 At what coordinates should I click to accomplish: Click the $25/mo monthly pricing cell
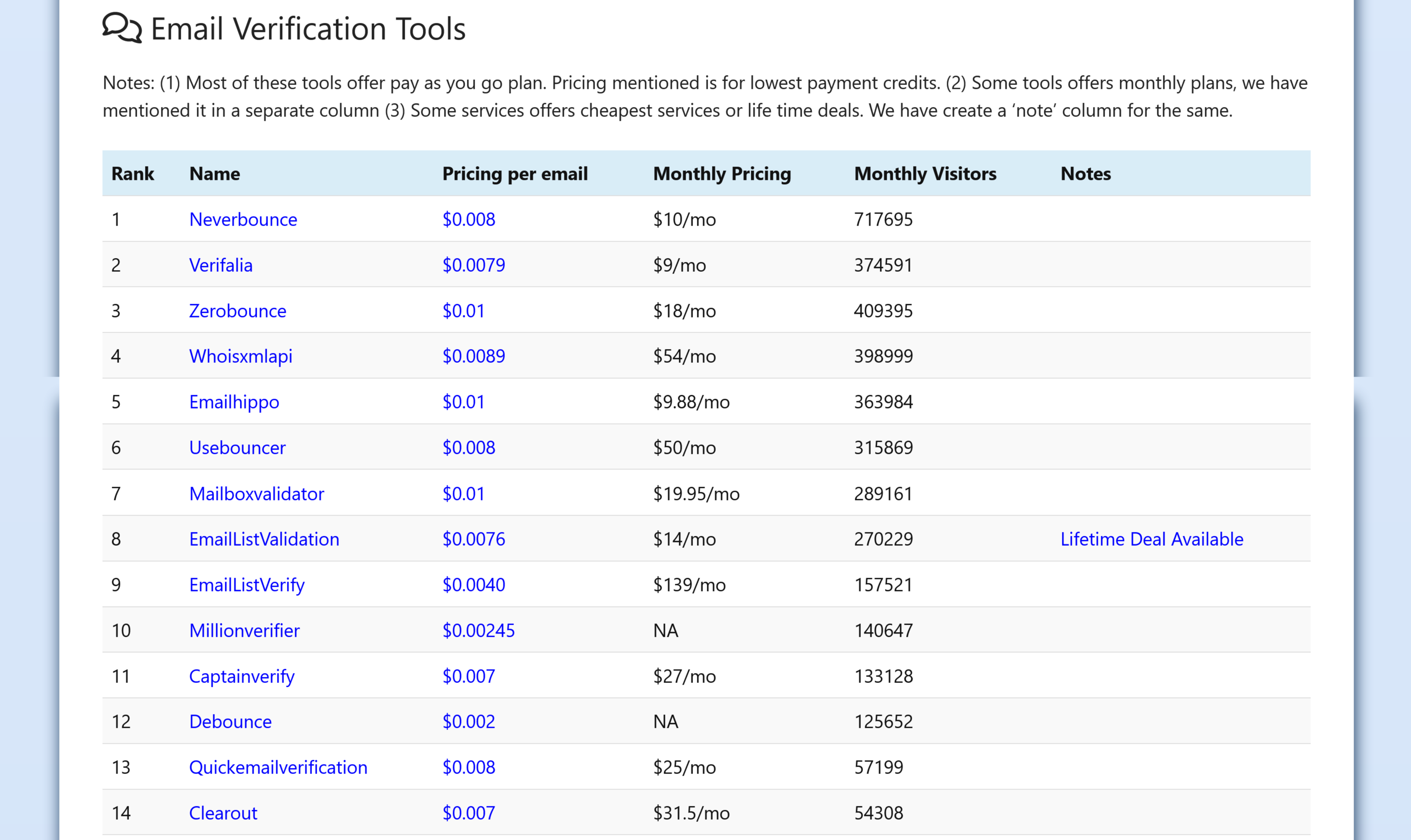684,768
